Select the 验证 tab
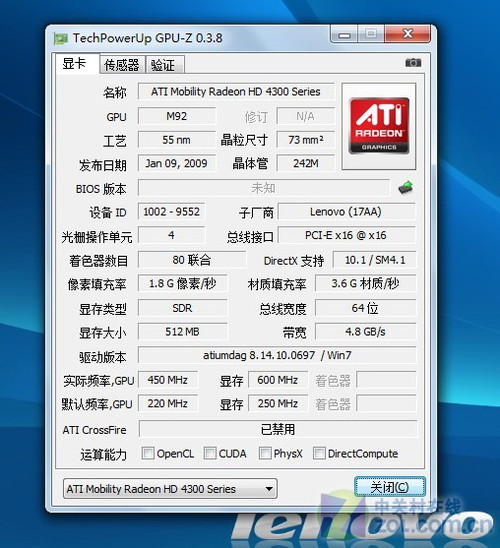 point(165,65)
